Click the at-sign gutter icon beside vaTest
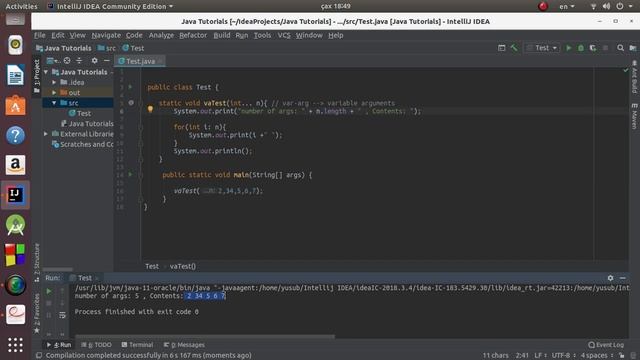This screenshot has width=640, height=360. [131, 103]
